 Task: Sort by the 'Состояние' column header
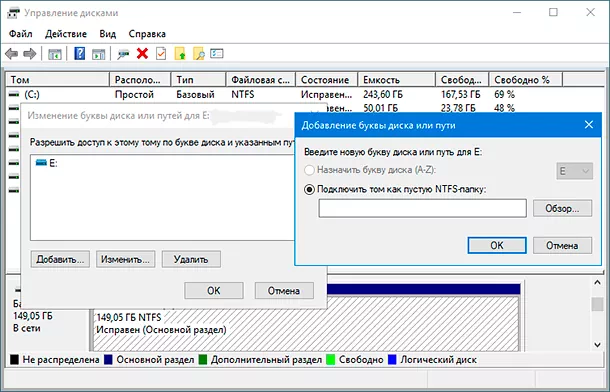pyautogui.click(x=326, y=80)
